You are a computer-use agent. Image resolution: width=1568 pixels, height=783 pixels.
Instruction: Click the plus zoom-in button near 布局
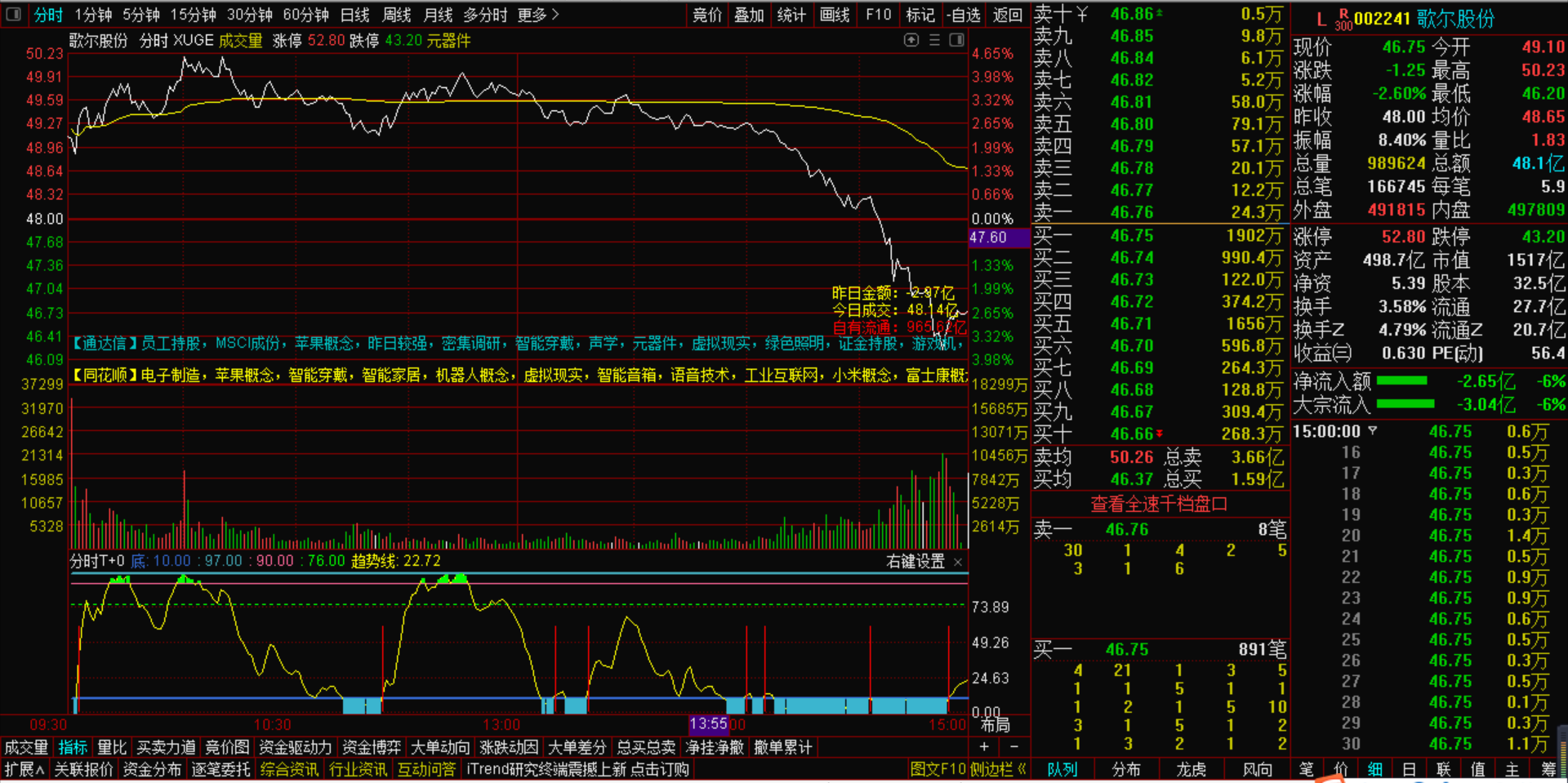point(984,746)
